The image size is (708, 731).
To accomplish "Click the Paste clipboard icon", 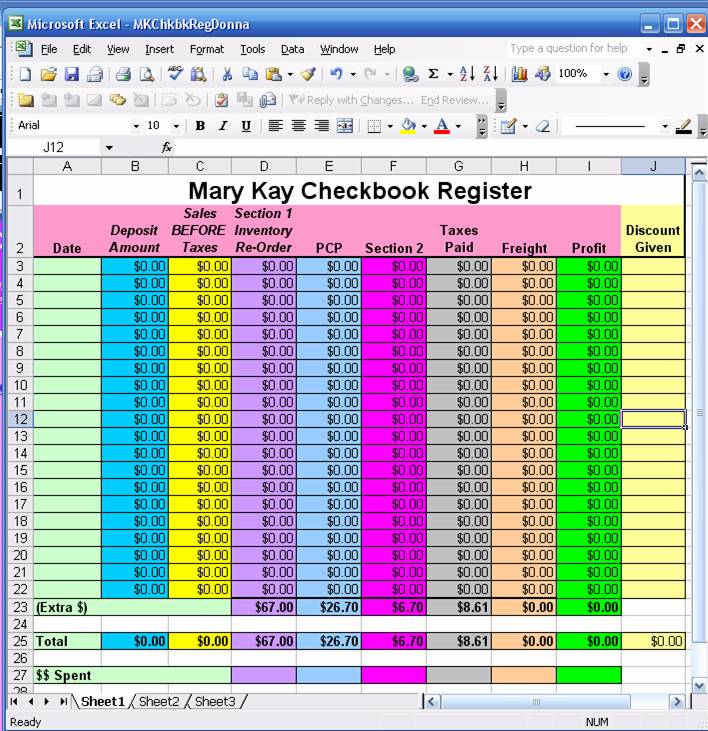I will [x=273, y=74].
